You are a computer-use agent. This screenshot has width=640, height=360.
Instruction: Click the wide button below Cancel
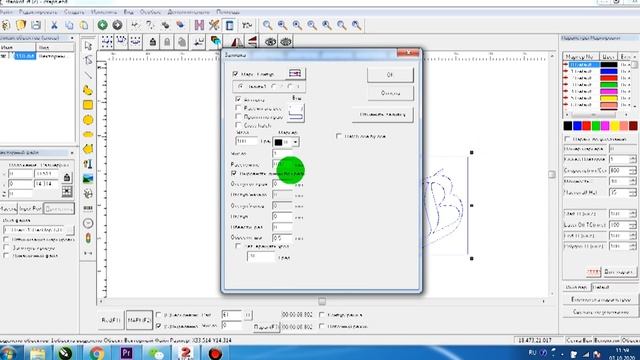click(382, 115)
